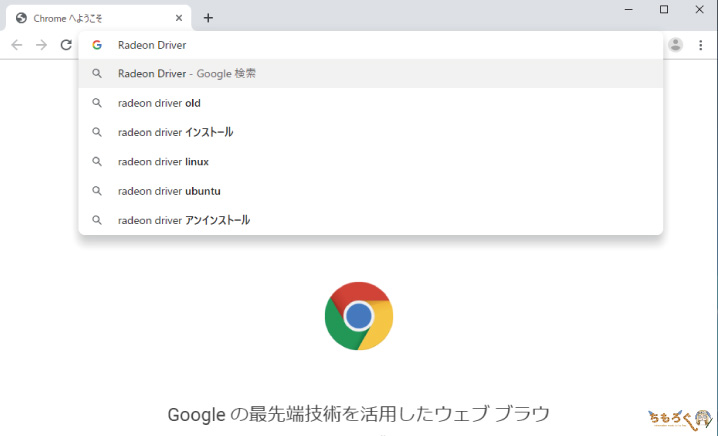
Task: Click the 'Google の最先端技術を活用した' heading text
Action: 359,414
